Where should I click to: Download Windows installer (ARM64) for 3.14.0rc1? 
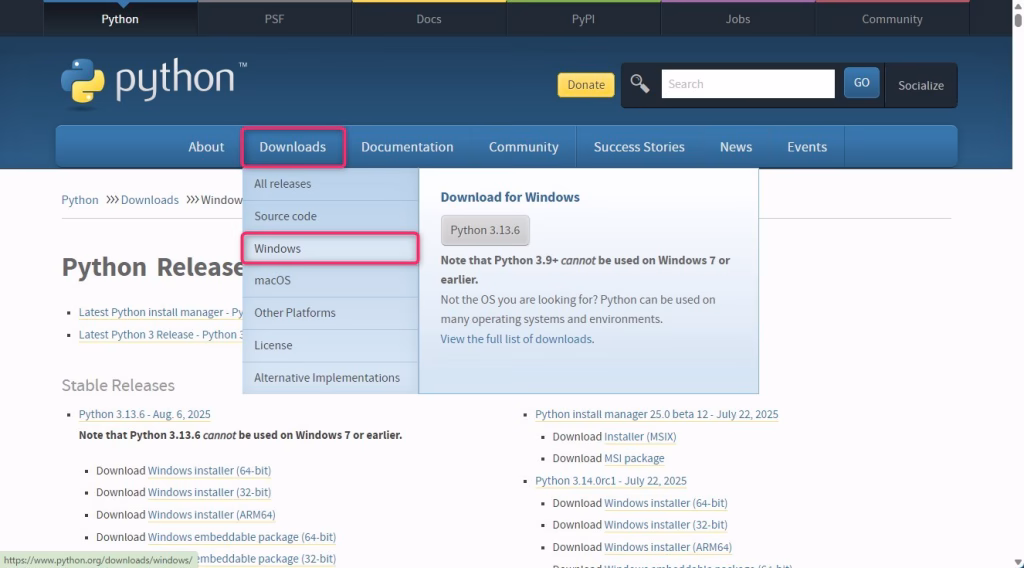[x=668, y=547]
